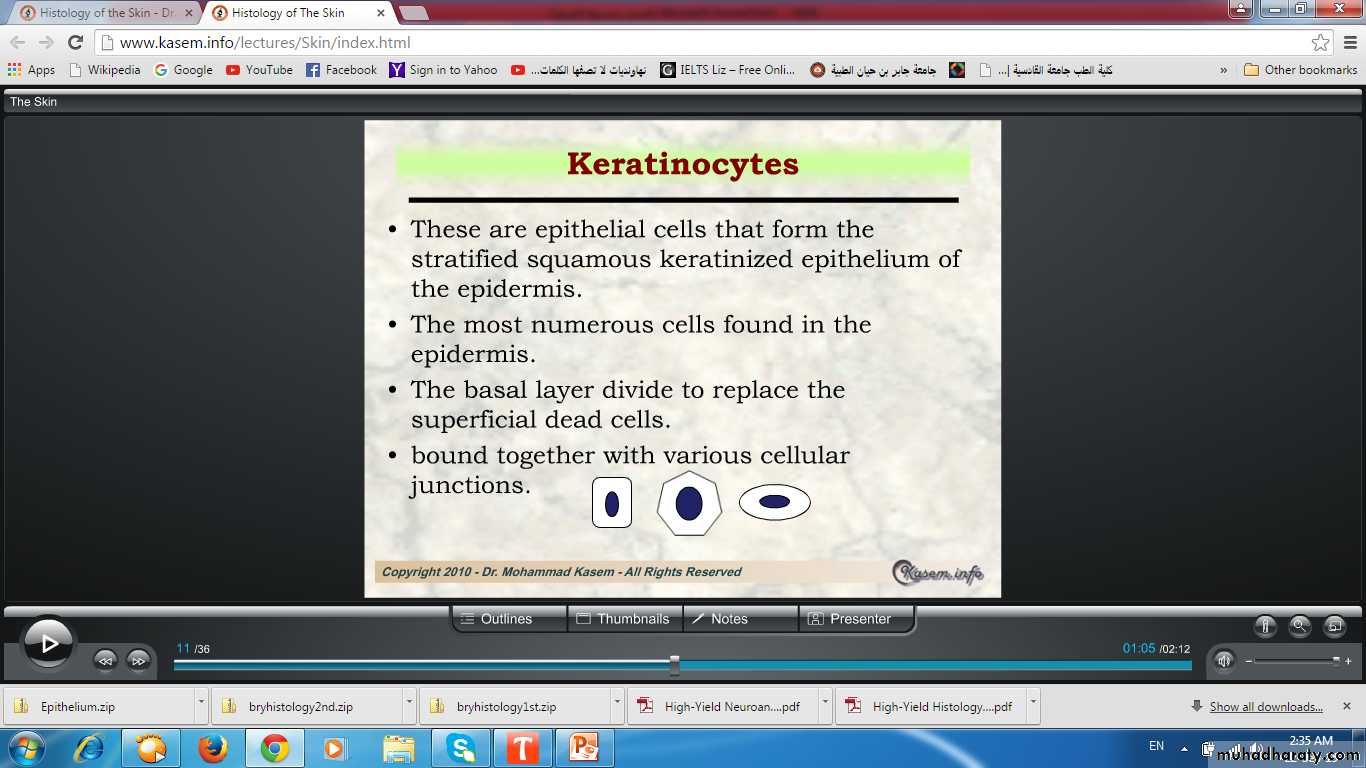The width and height of the screenshot is (1366, 768).
Task: Reload the page with refresh icon
Action: [75, 43]
